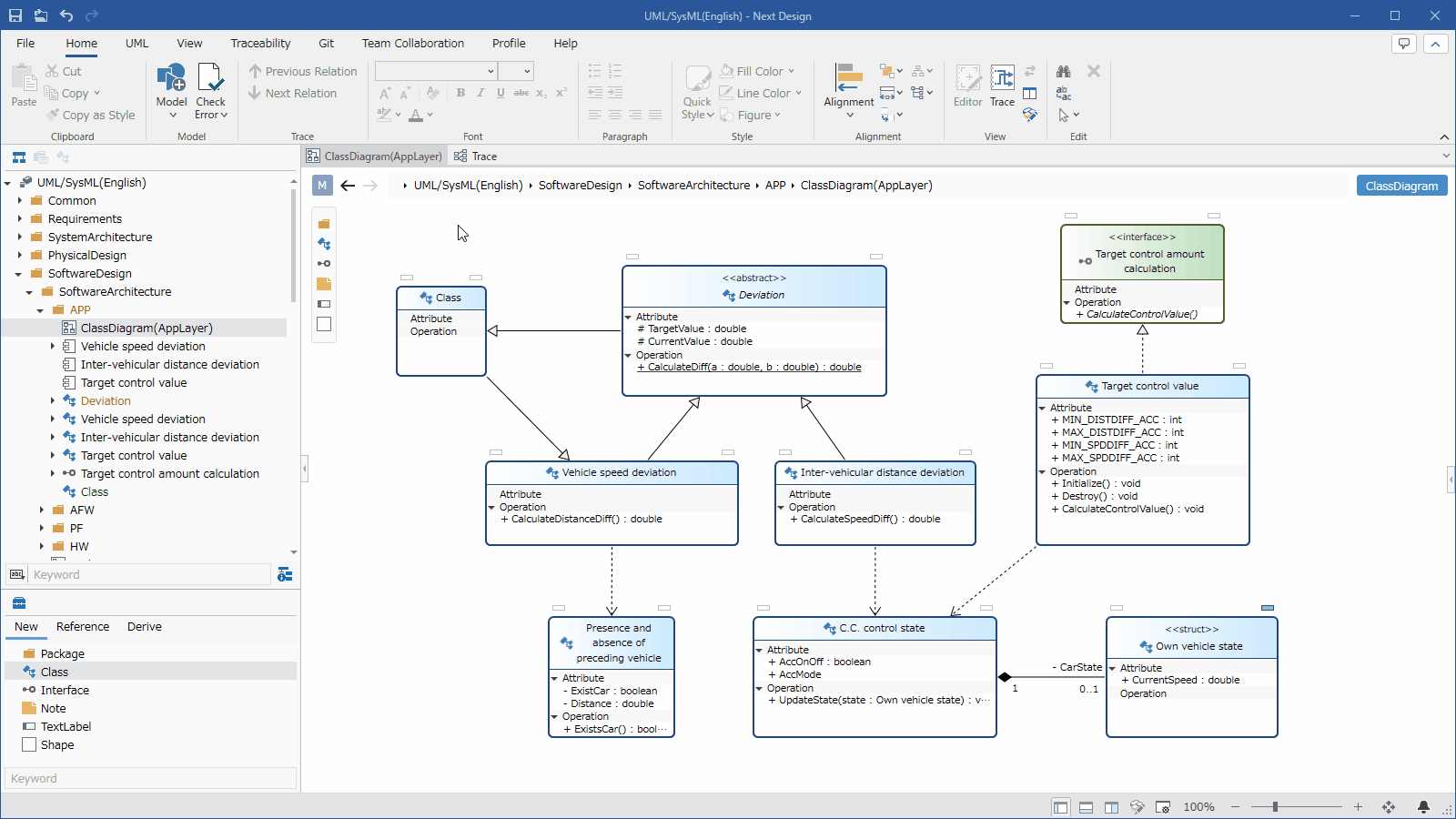This screenshot has width=1456, height=819.
Task: Click the binoculars Find icon
Action: [1063, 71]
